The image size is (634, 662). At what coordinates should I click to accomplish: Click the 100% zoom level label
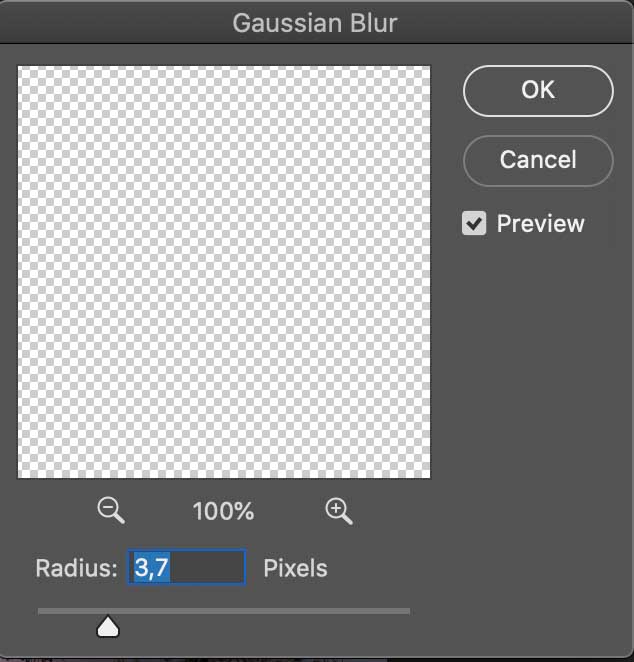point(223,511)
